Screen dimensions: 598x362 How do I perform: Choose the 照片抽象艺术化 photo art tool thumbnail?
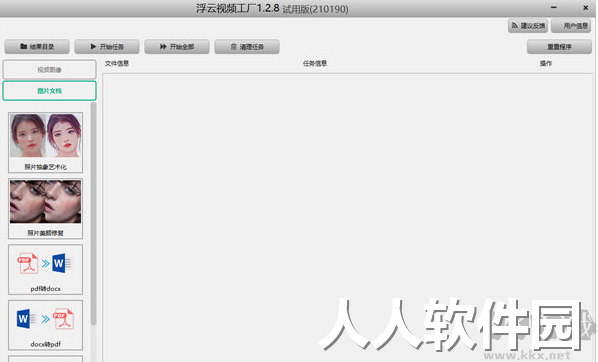point(45,142)
